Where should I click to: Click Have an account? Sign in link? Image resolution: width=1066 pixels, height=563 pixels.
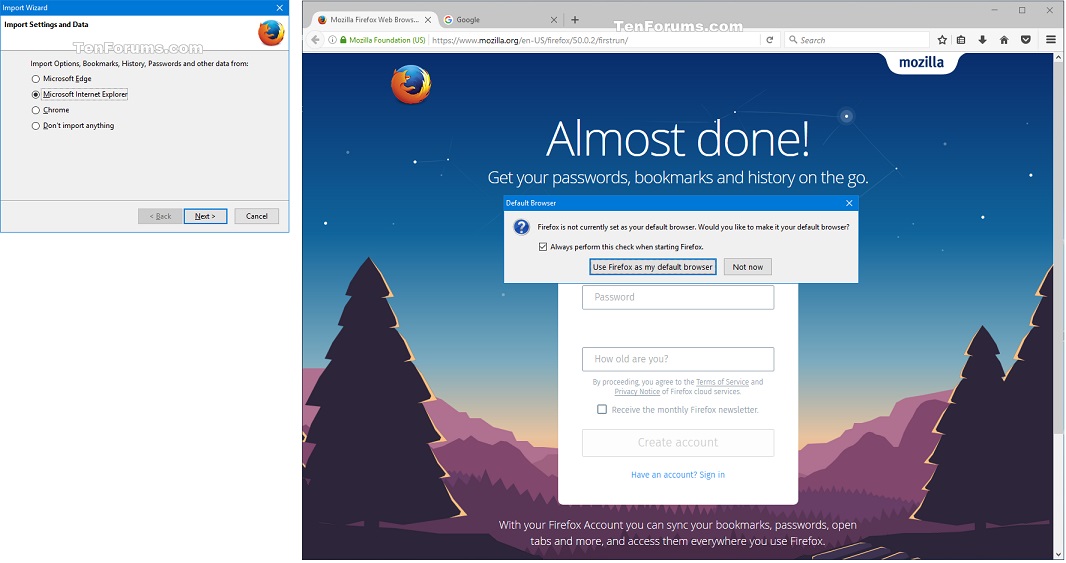click(678, 475)
